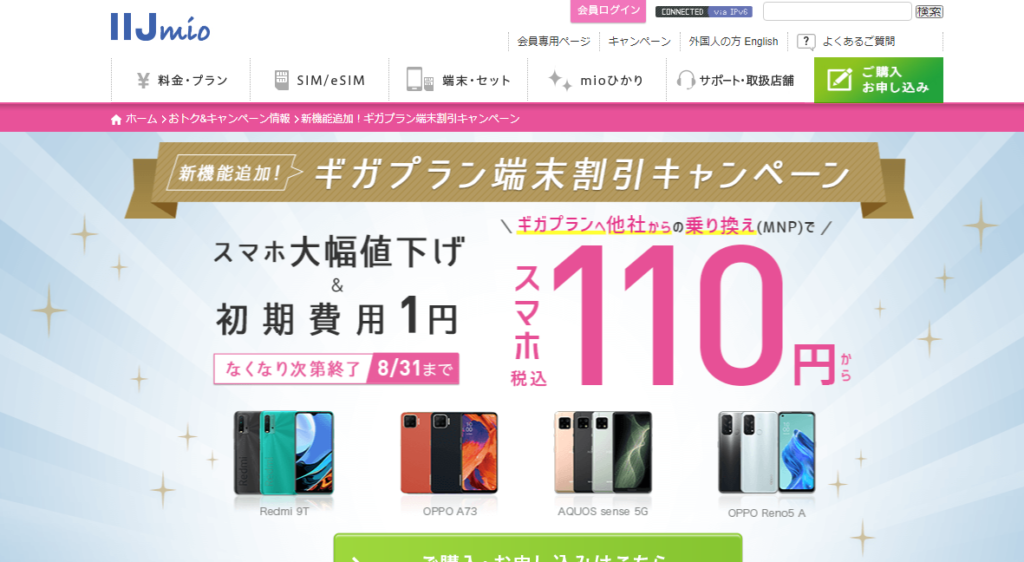The height and width of the screenshot is (562, 1024).
Task: Click the home icon in breadcrumb
Action: point(116,119)
